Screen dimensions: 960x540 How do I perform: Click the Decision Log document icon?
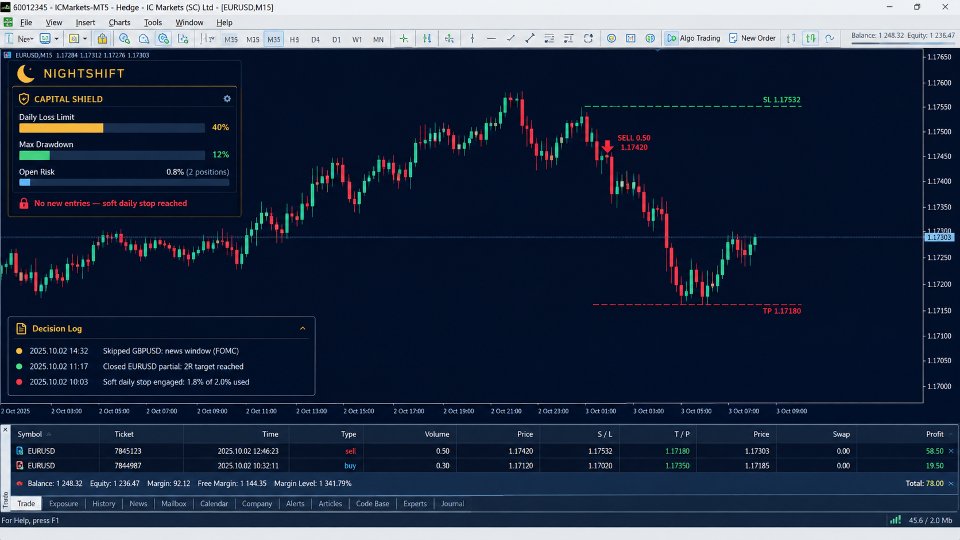[21, 329]
